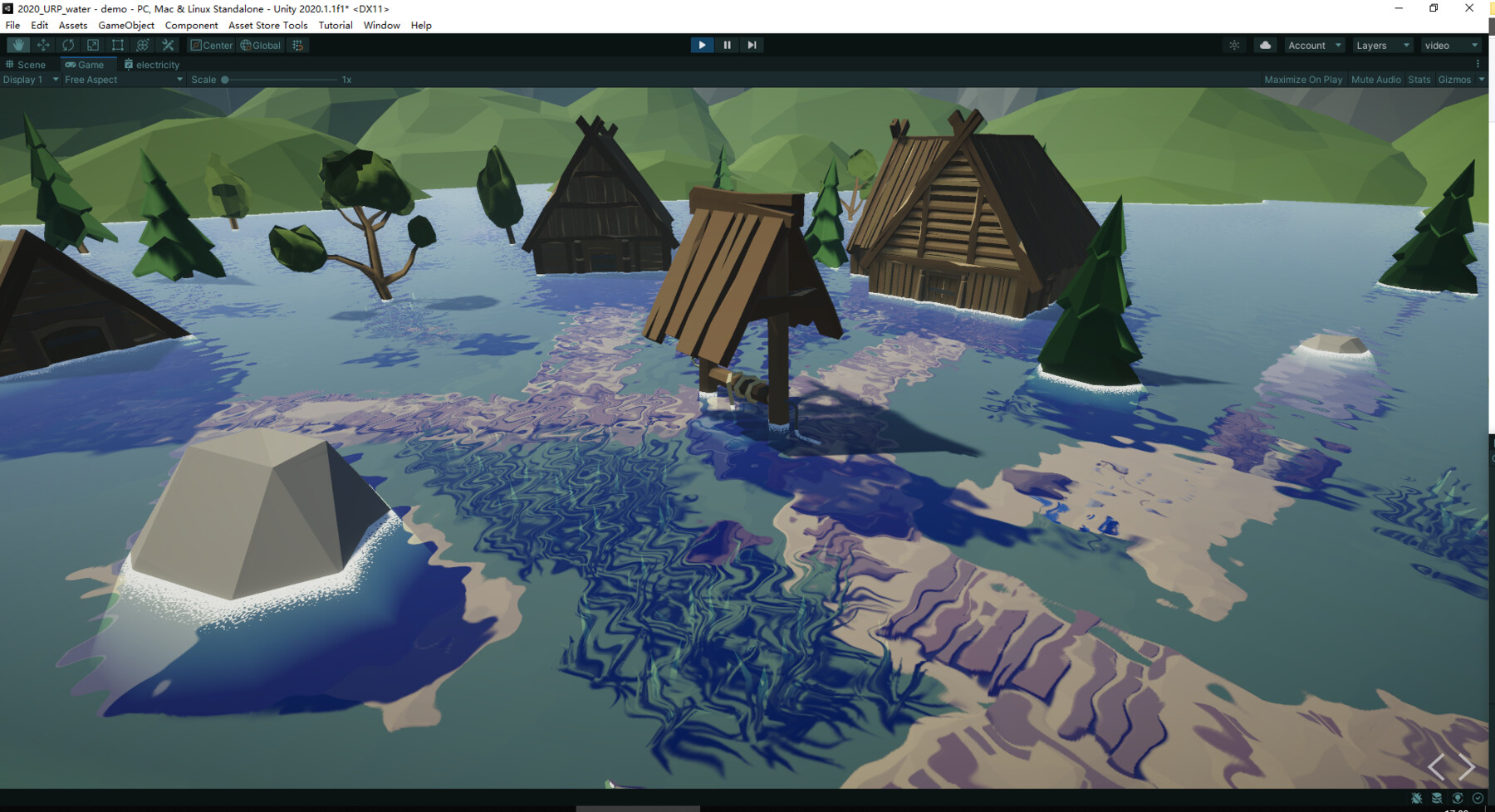Activate the combined Transform tool

click(x=142, y=45)
